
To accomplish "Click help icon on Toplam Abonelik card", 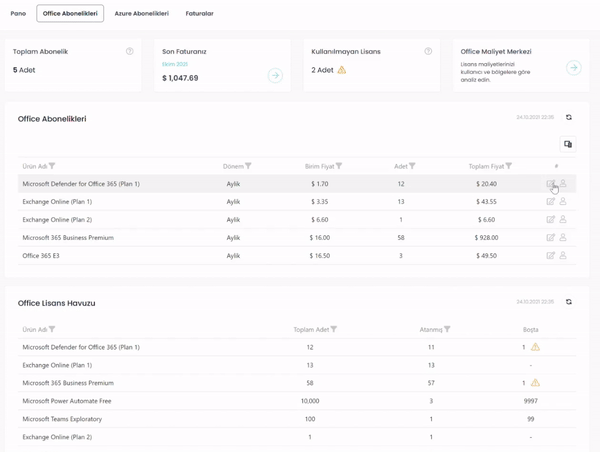I will 130,51.
